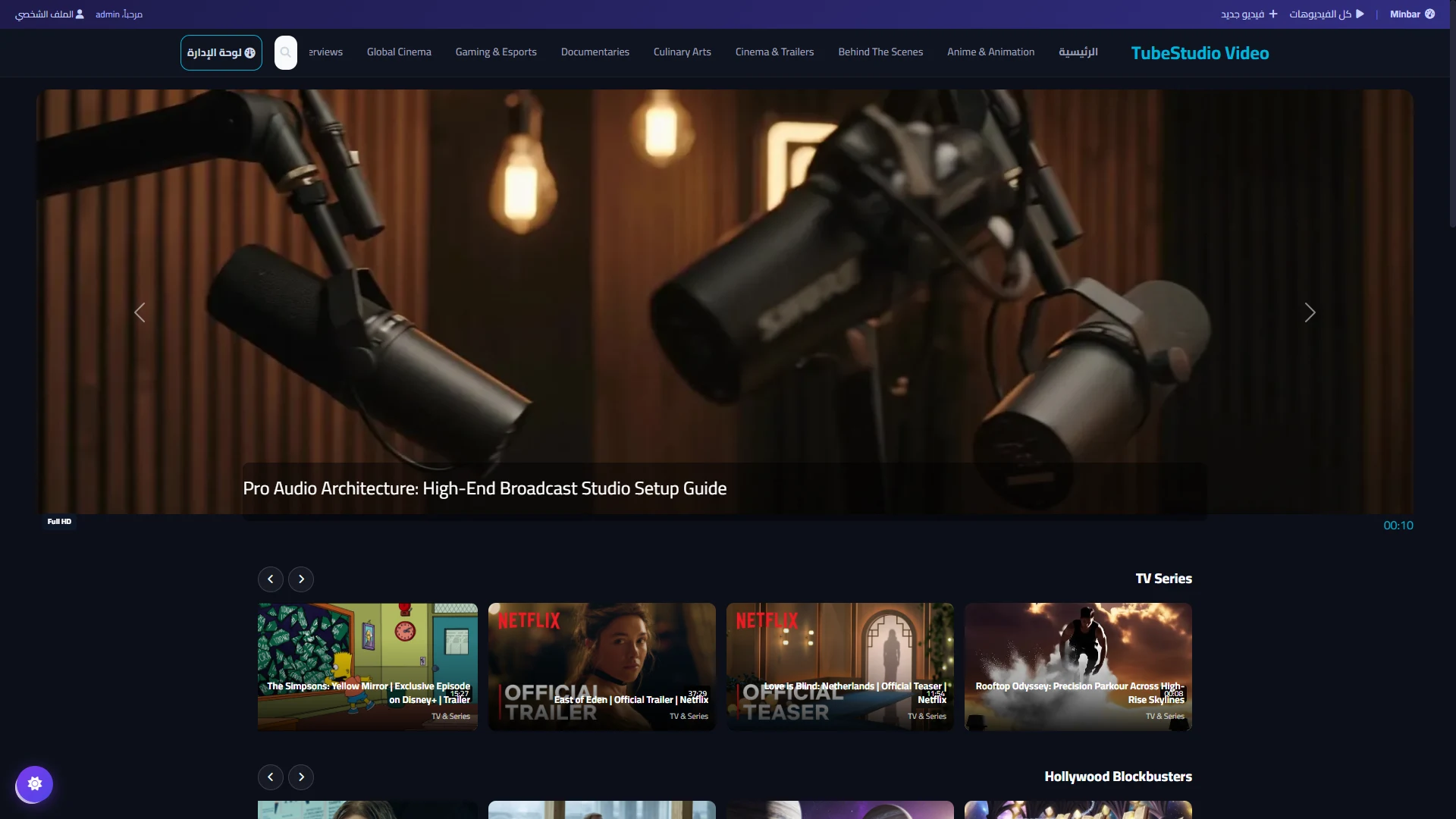The image size is (1456, 819).
Task: Click the TubeStudio Video site logo
Action: pyautogui.click(x=1200, y=53)
